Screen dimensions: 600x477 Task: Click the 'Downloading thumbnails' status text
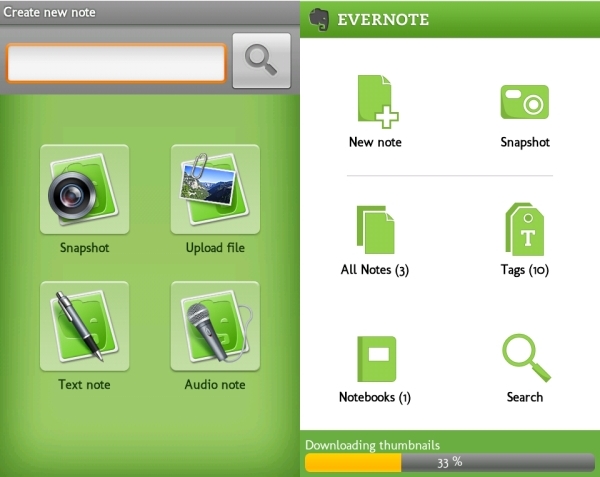tap(372, 445)
